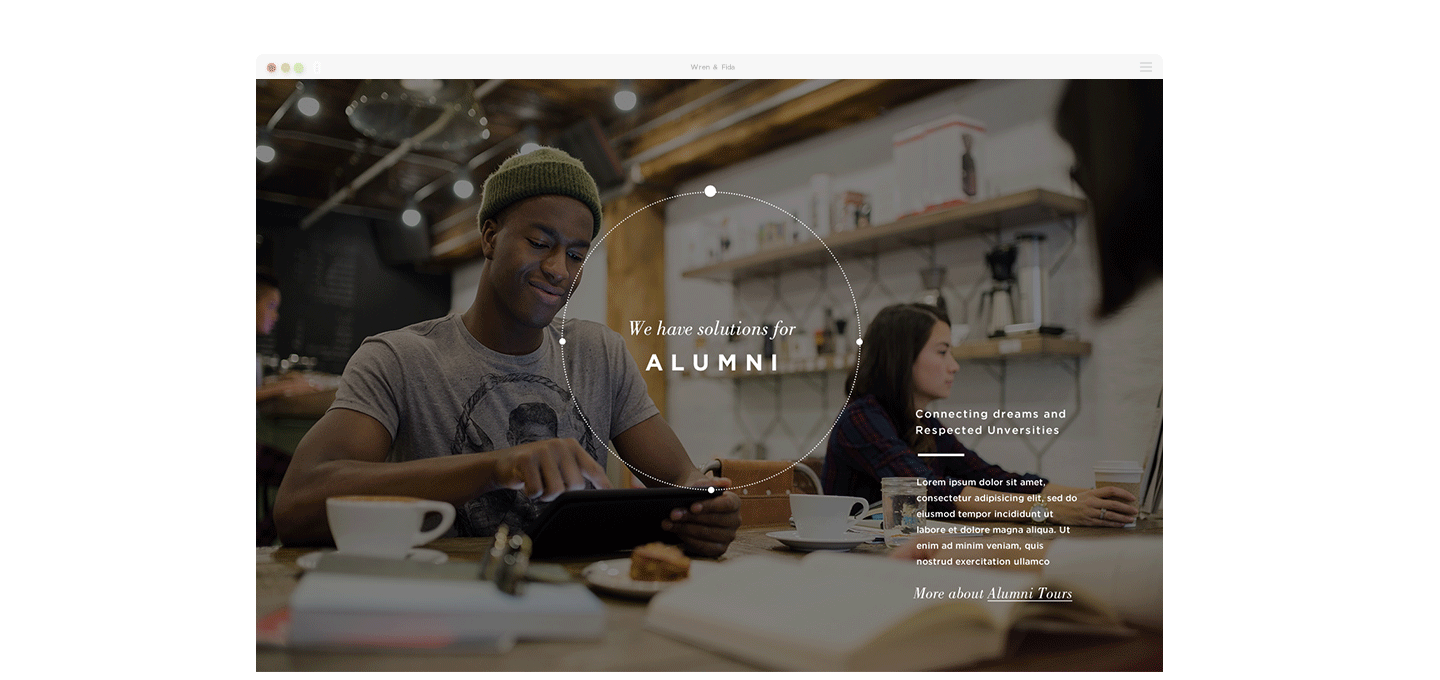Viewport: 1440px width, 680px height.
Task: Select the right dot on the dotted circle
Action: click(859, 342)
